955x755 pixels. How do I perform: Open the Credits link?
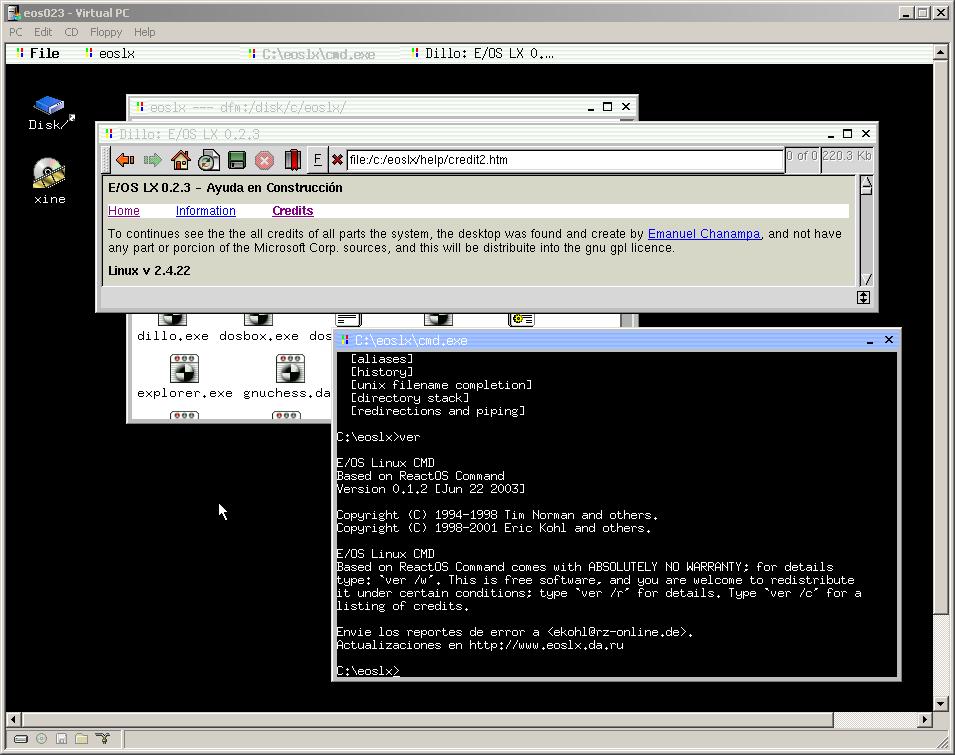[x=292, y=211]
